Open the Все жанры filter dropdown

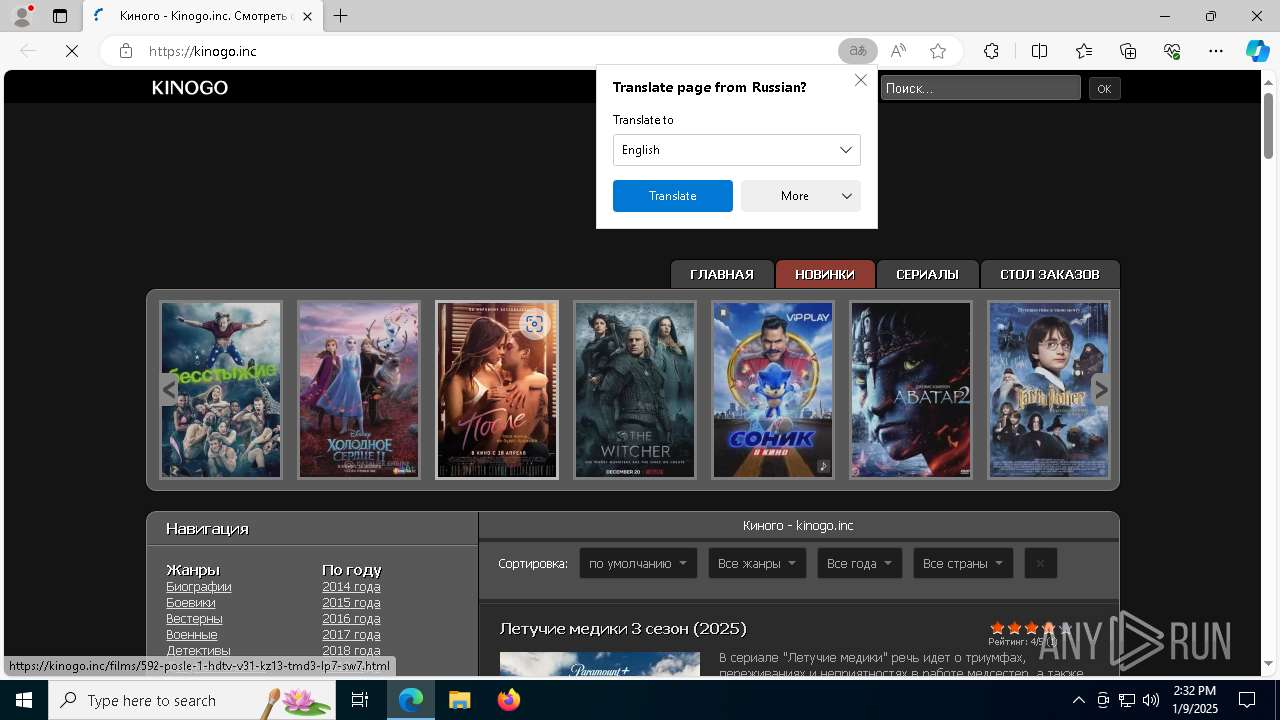pos(757,563)
